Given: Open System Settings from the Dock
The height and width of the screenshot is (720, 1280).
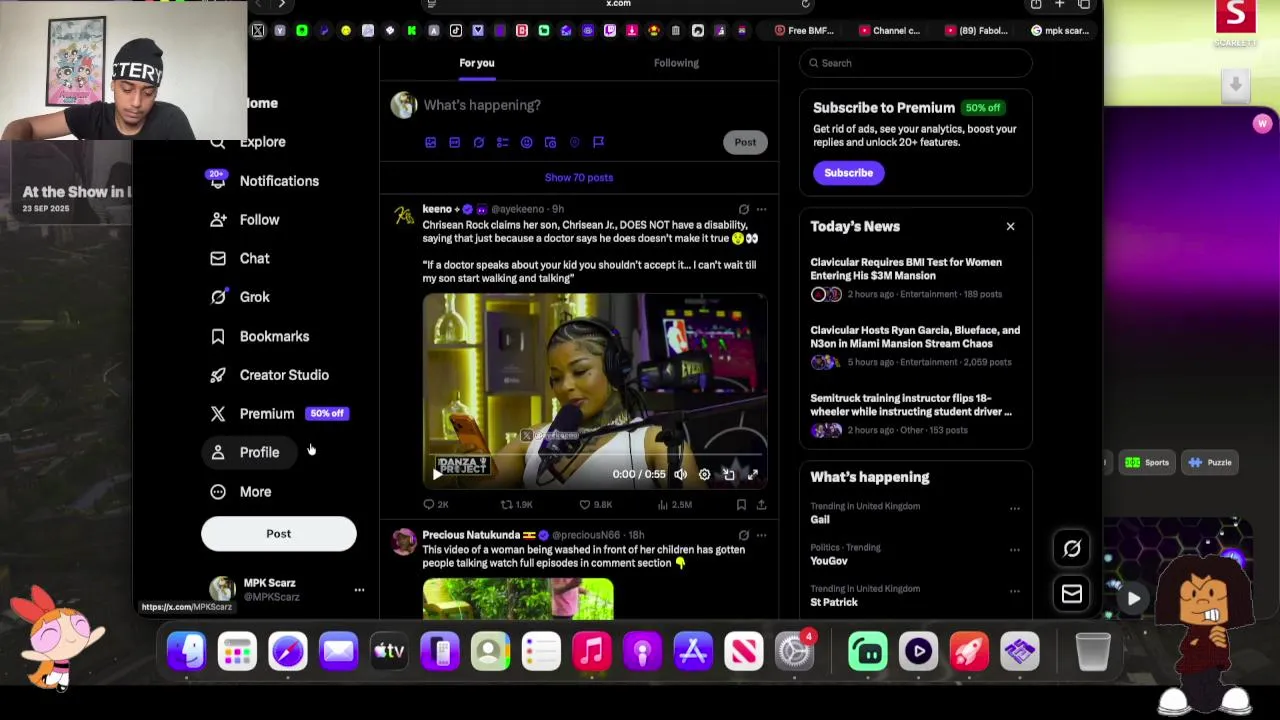Looking at the screenshot, I should tap(795, 652).
